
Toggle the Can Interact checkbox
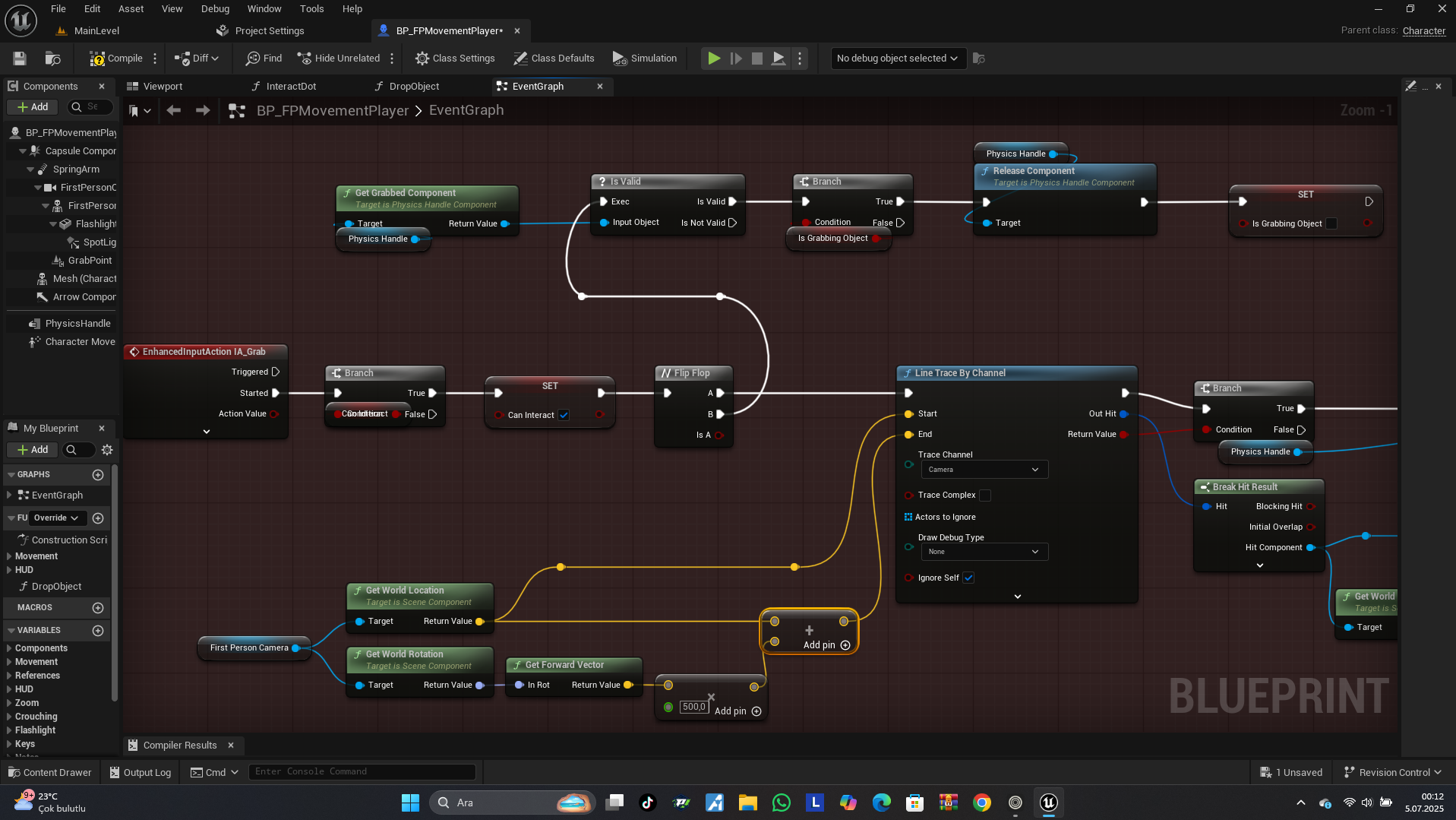564,415
